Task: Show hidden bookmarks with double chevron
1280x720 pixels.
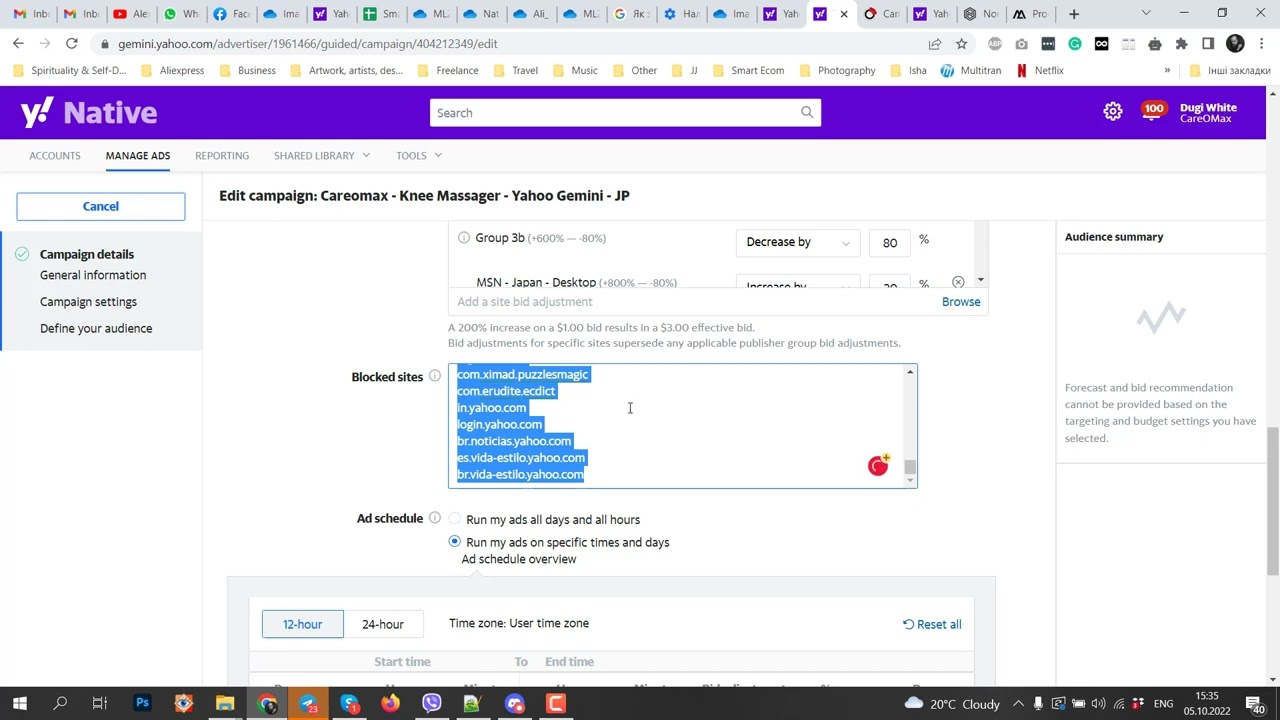Action: [x=1167, y=70]
